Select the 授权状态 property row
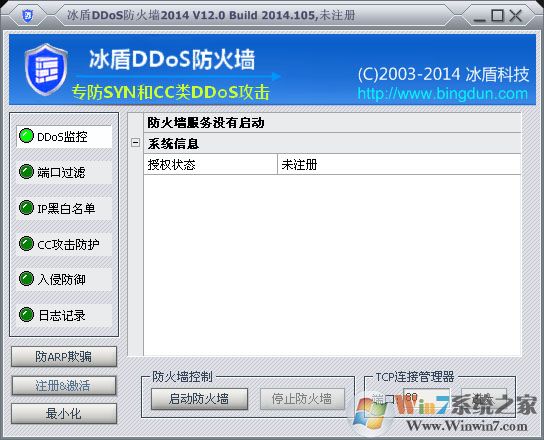This screenshot has width=544, height=440. coord(332,164)
